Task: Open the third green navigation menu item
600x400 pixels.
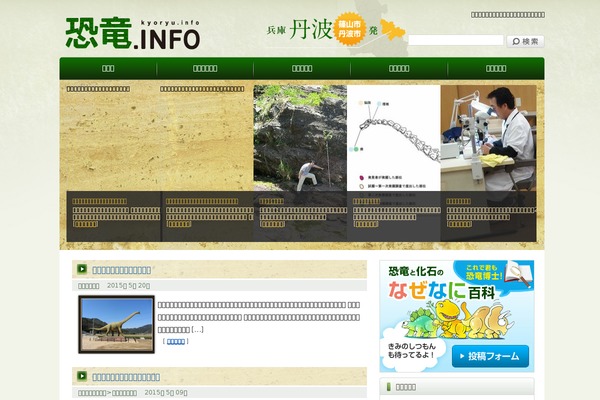Action: (302, 69)
